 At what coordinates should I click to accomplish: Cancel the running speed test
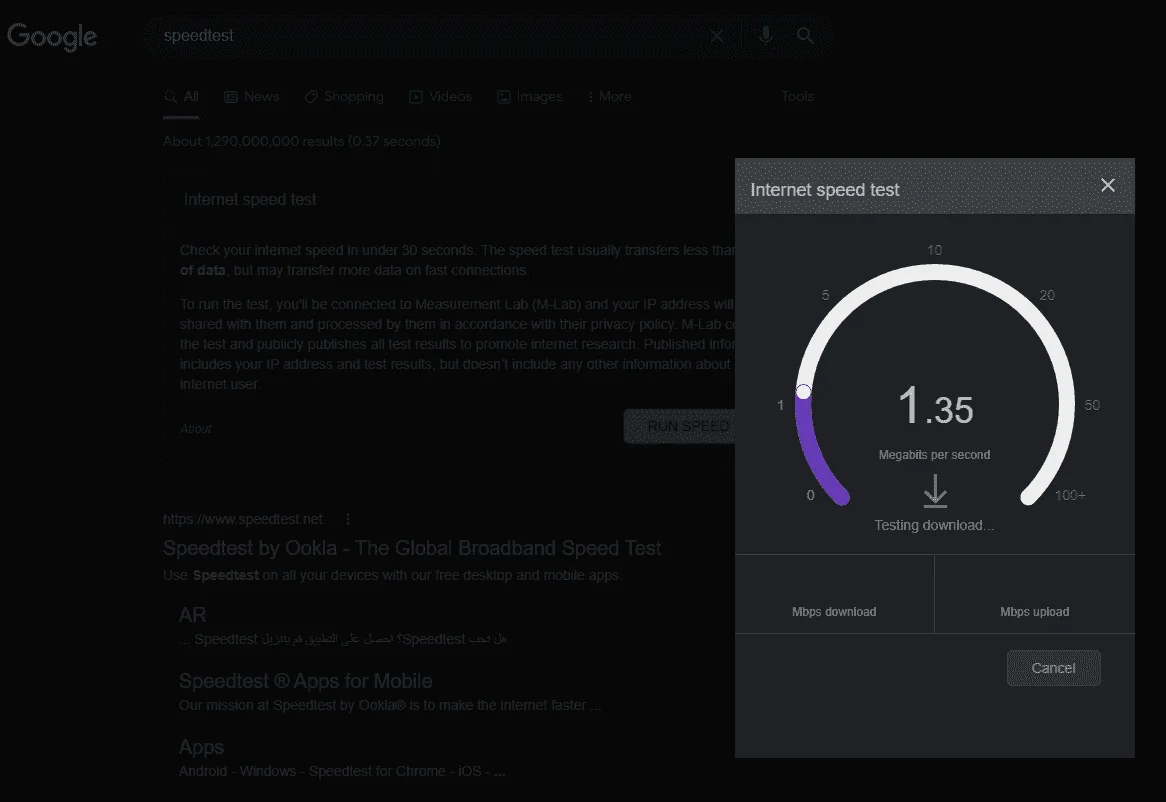coord(1053,668)
